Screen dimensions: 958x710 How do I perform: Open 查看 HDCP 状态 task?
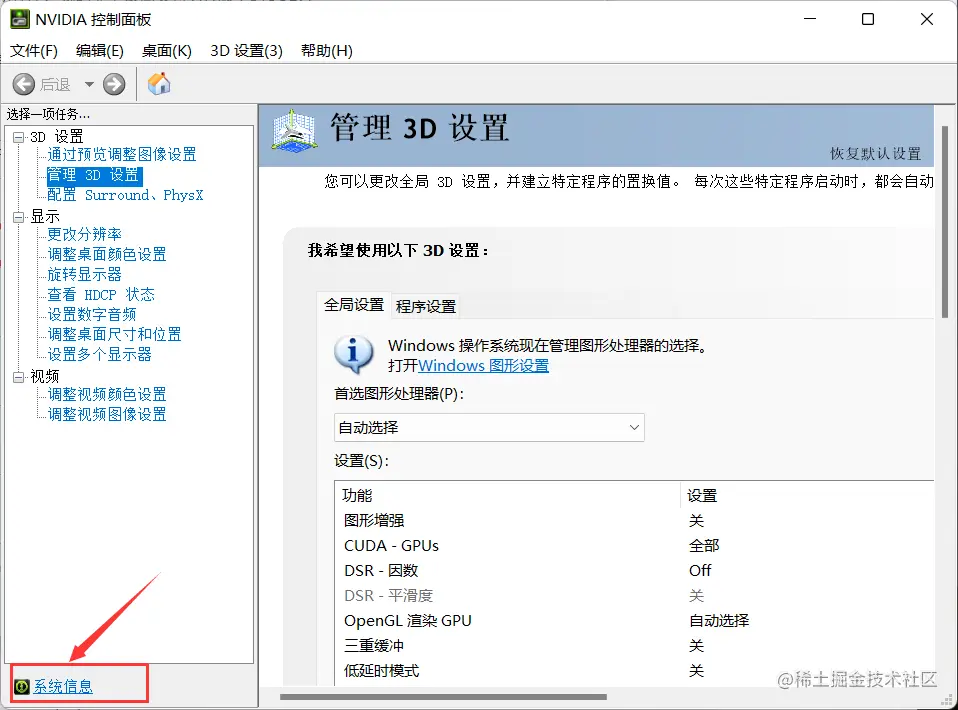[101, 295]
